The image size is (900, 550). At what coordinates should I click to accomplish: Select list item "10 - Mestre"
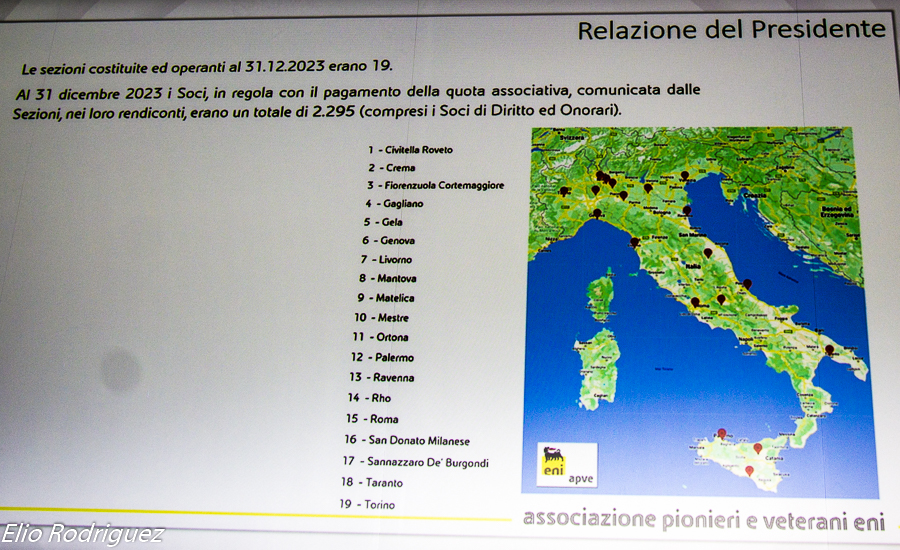(382, 317)
